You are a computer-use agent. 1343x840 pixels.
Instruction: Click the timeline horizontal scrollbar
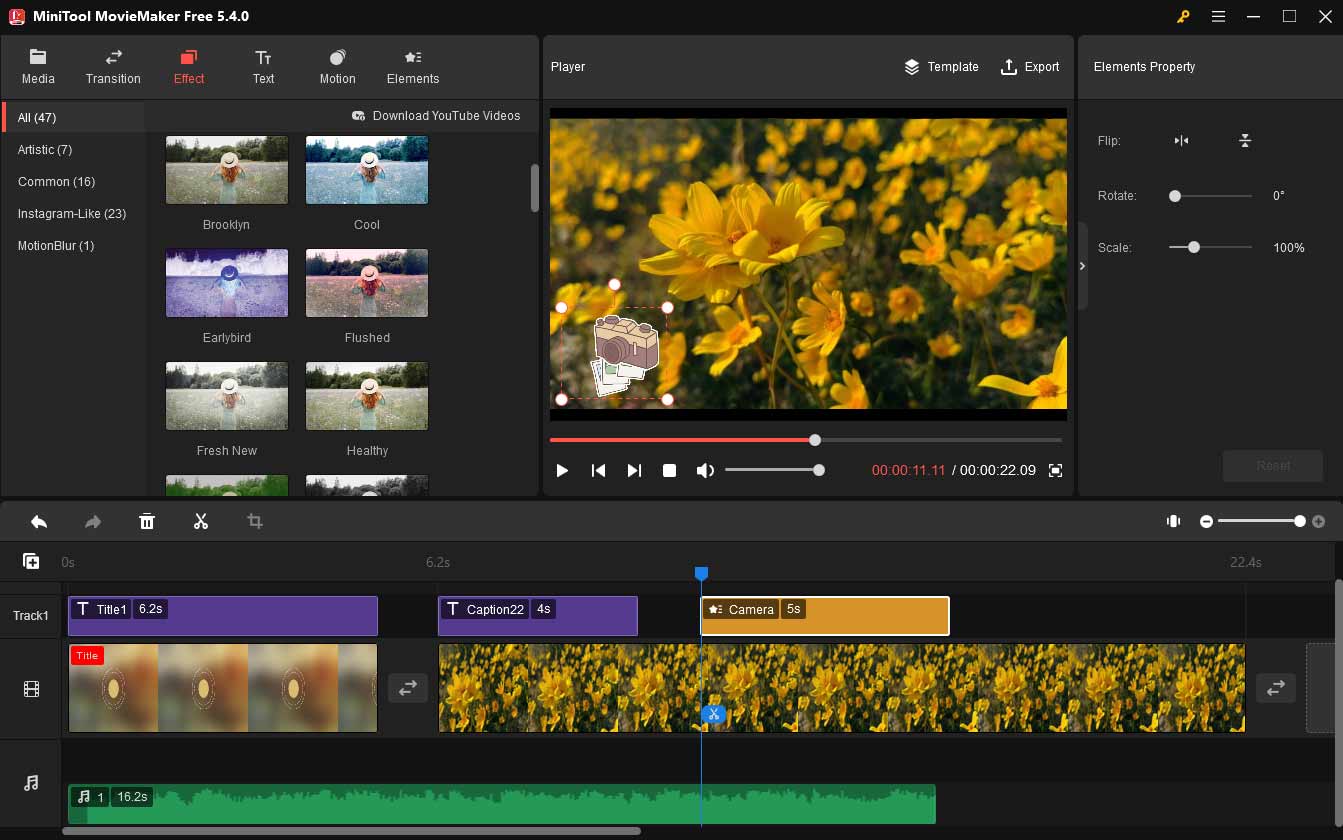(x=352, y=831)
